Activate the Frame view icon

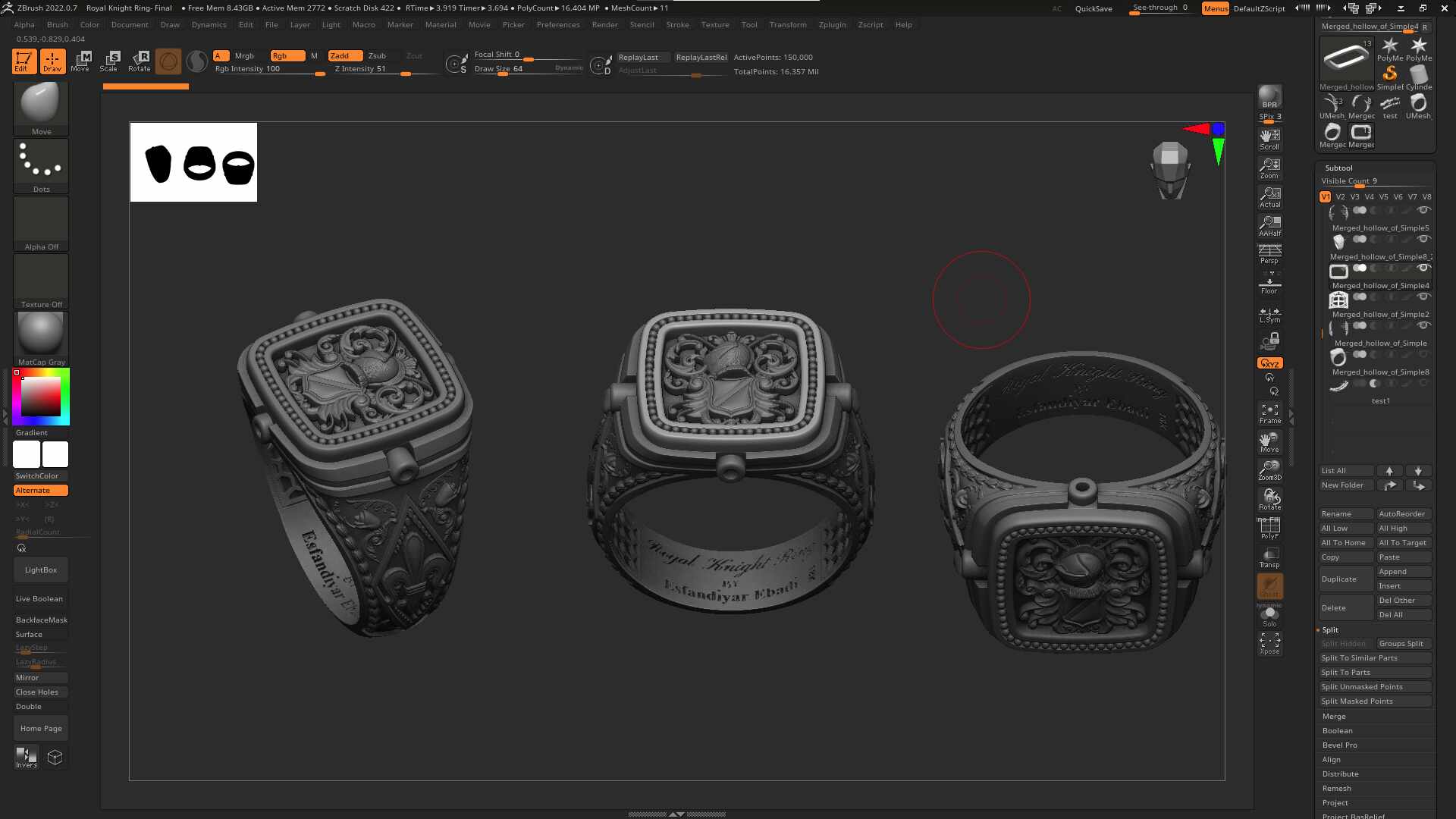[x=1269, y=413]
